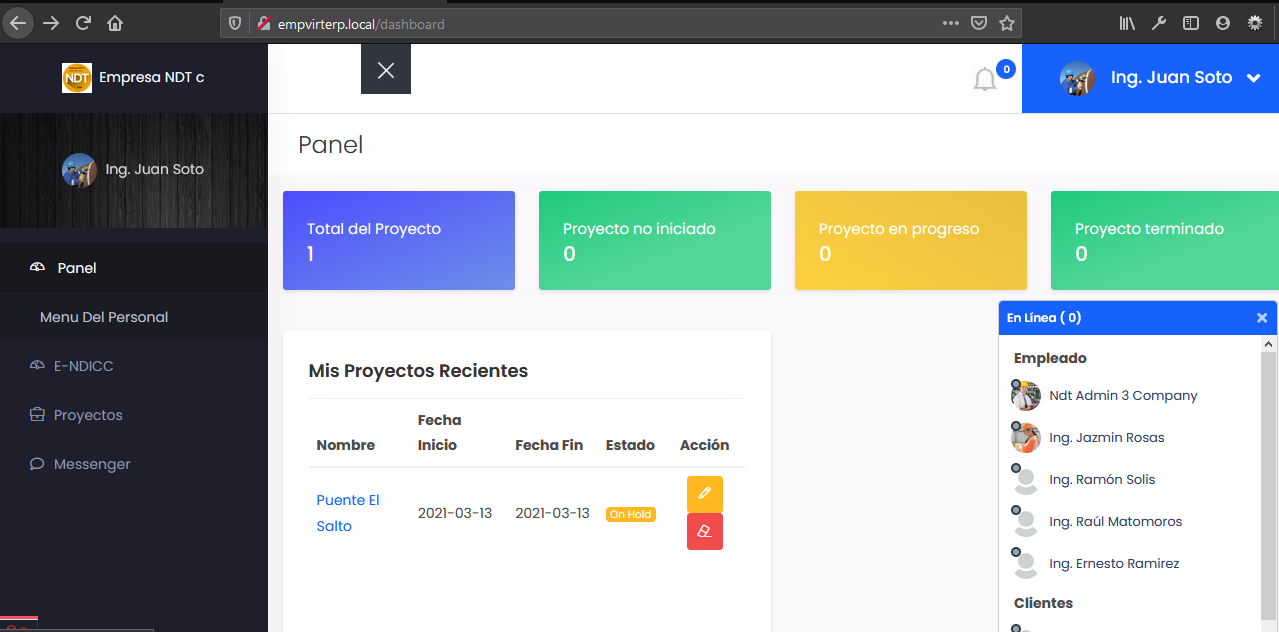Click Menu Del Personal submenu item
The image size is (1279, 632).
pyautogui.click(x=104, y=317)
